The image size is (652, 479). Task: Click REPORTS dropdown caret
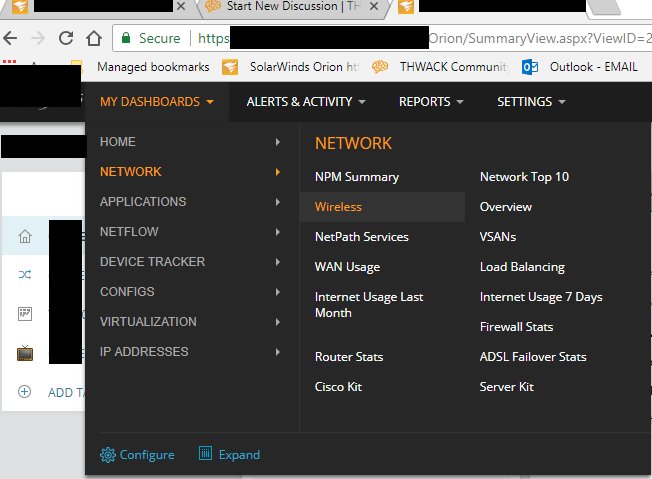(459, 102)
